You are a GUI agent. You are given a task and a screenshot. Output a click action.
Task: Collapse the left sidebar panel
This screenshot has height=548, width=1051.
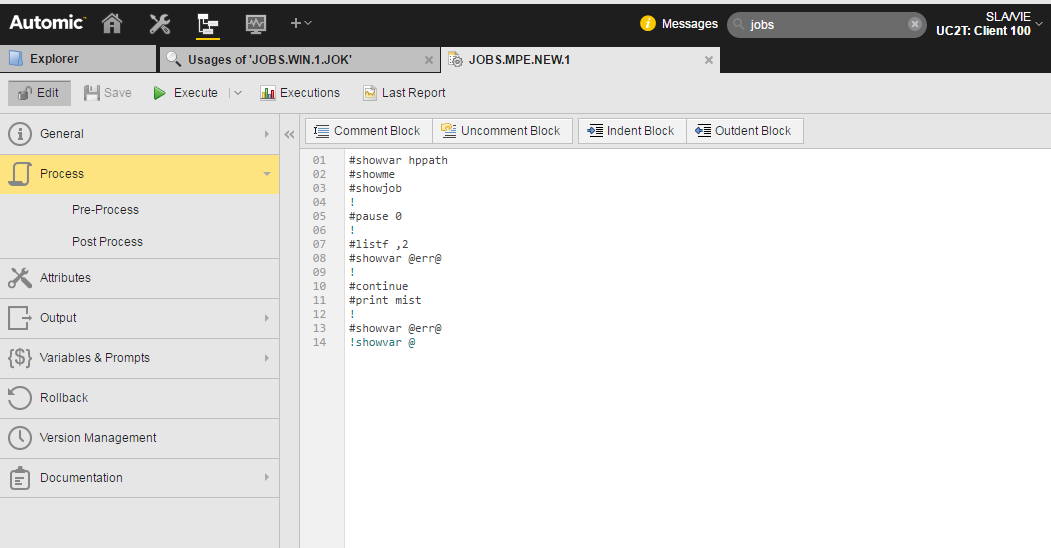[289, 134]
